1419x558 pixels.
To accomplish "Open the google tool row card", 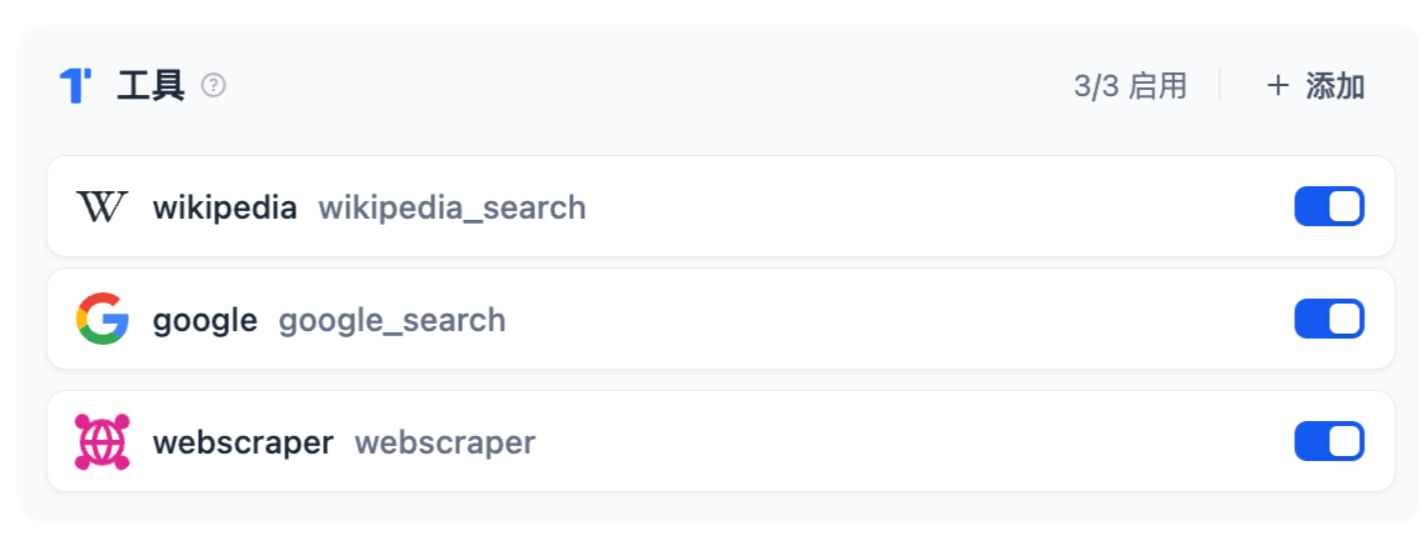I will click(721, 319).
